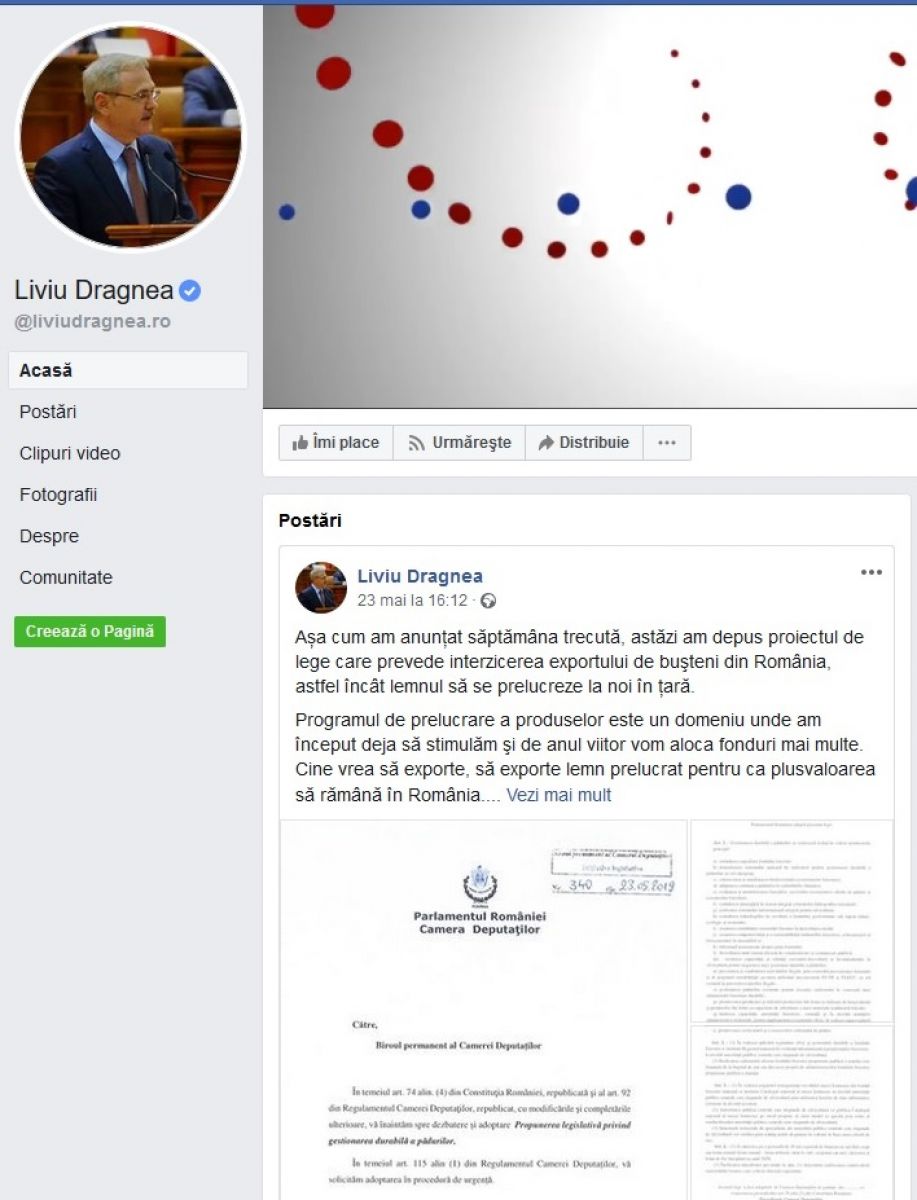Expand the post with Vezi mai mult
Screen dimensions: 917x1200
coord(558,796)
